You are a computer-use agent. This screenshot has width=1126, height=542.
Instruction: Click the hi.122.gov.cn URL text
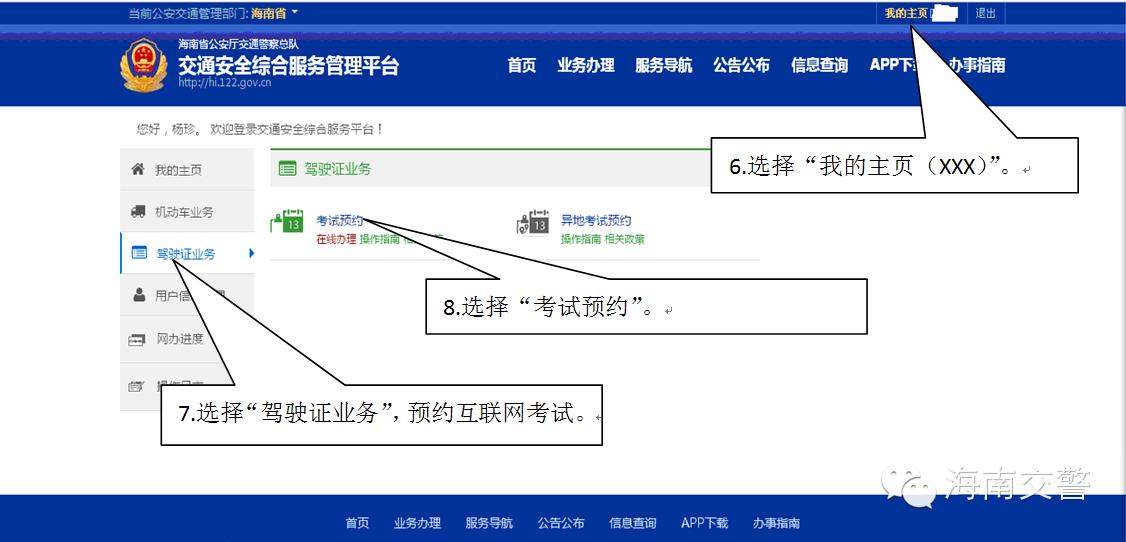[225, 83]
